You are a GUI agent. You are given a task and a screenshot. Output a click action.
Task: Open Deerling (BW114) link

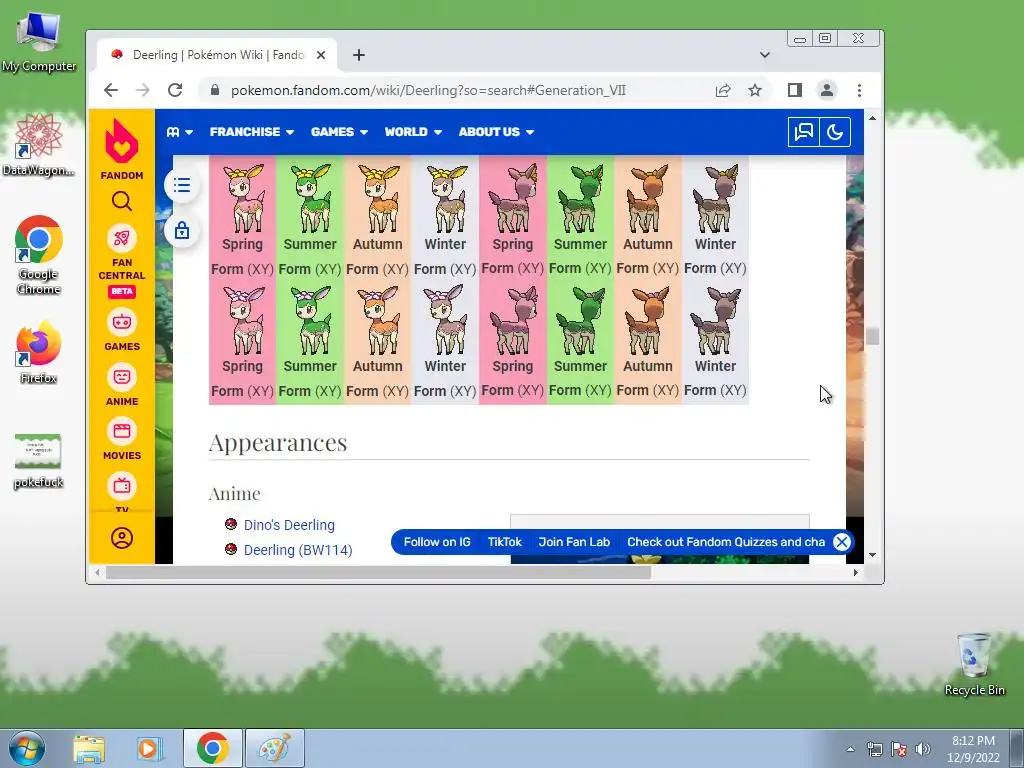tap(298, 550)
